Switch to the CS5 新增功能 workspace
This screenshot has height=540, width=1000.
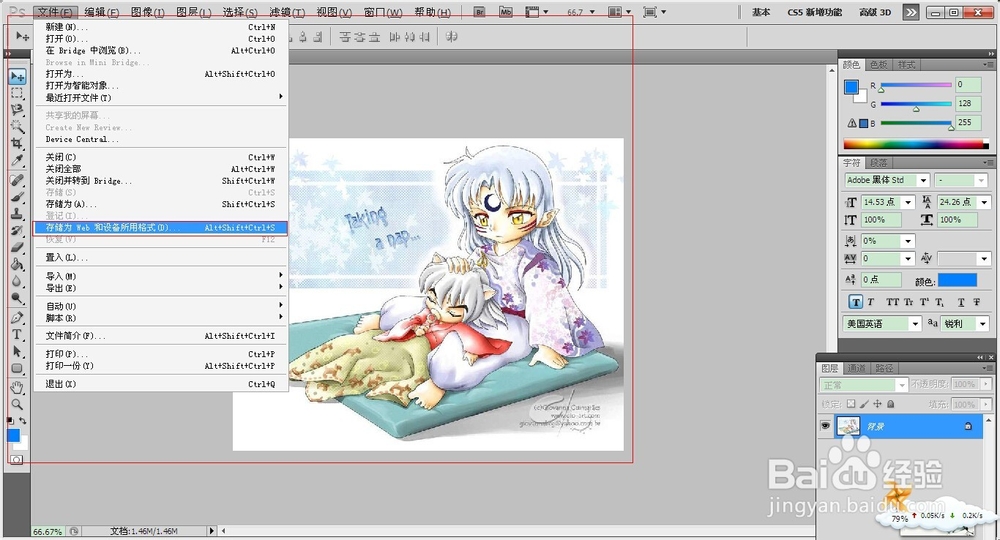point(814,12)
